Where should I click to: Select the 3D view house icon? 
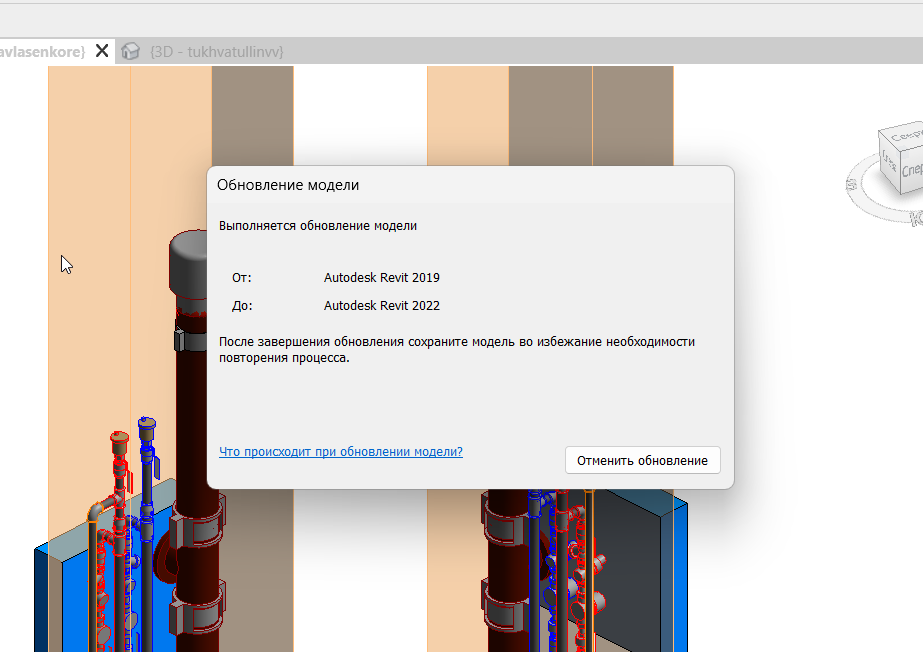click(130, 52)
